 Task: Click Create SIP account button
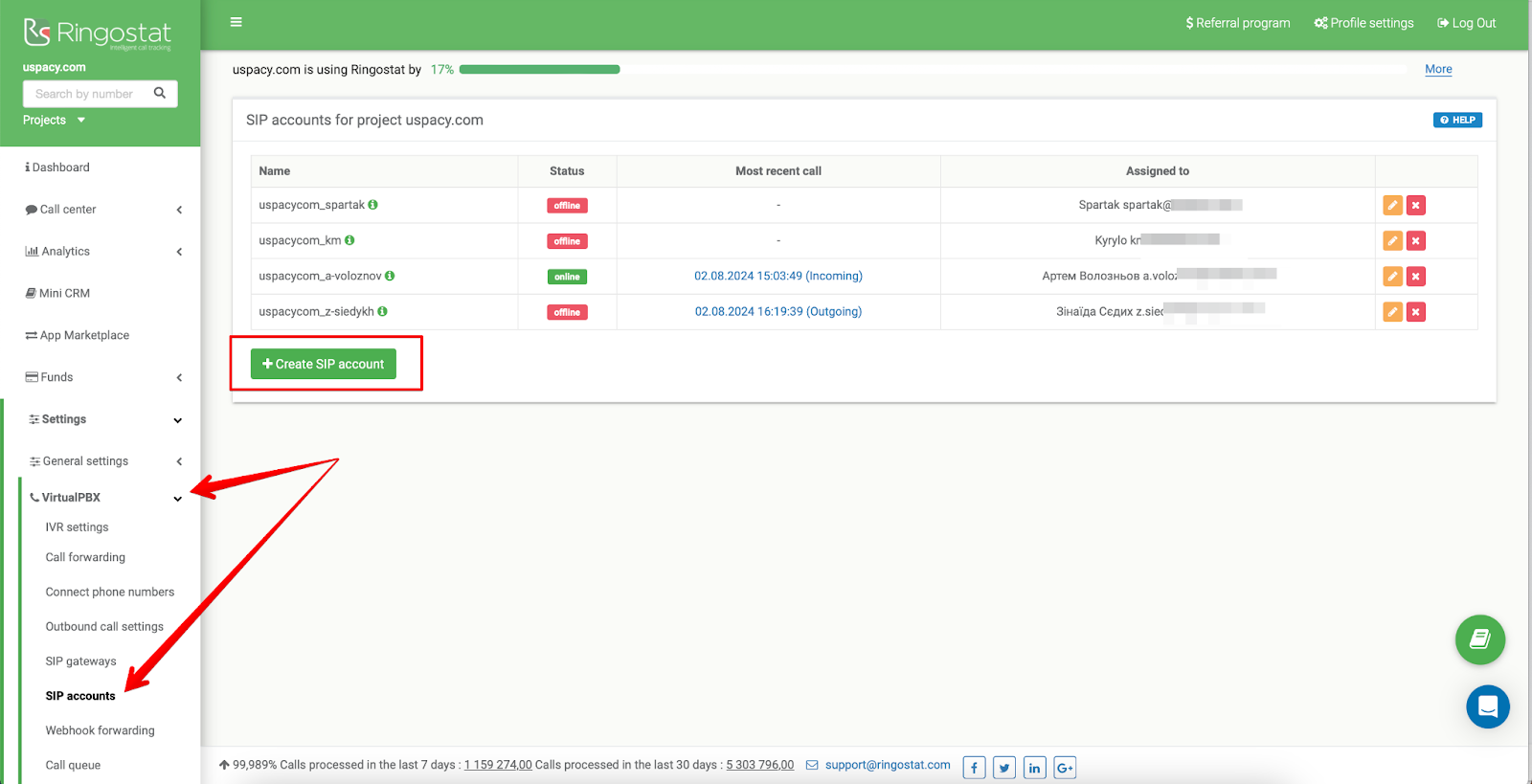point(324,364)
